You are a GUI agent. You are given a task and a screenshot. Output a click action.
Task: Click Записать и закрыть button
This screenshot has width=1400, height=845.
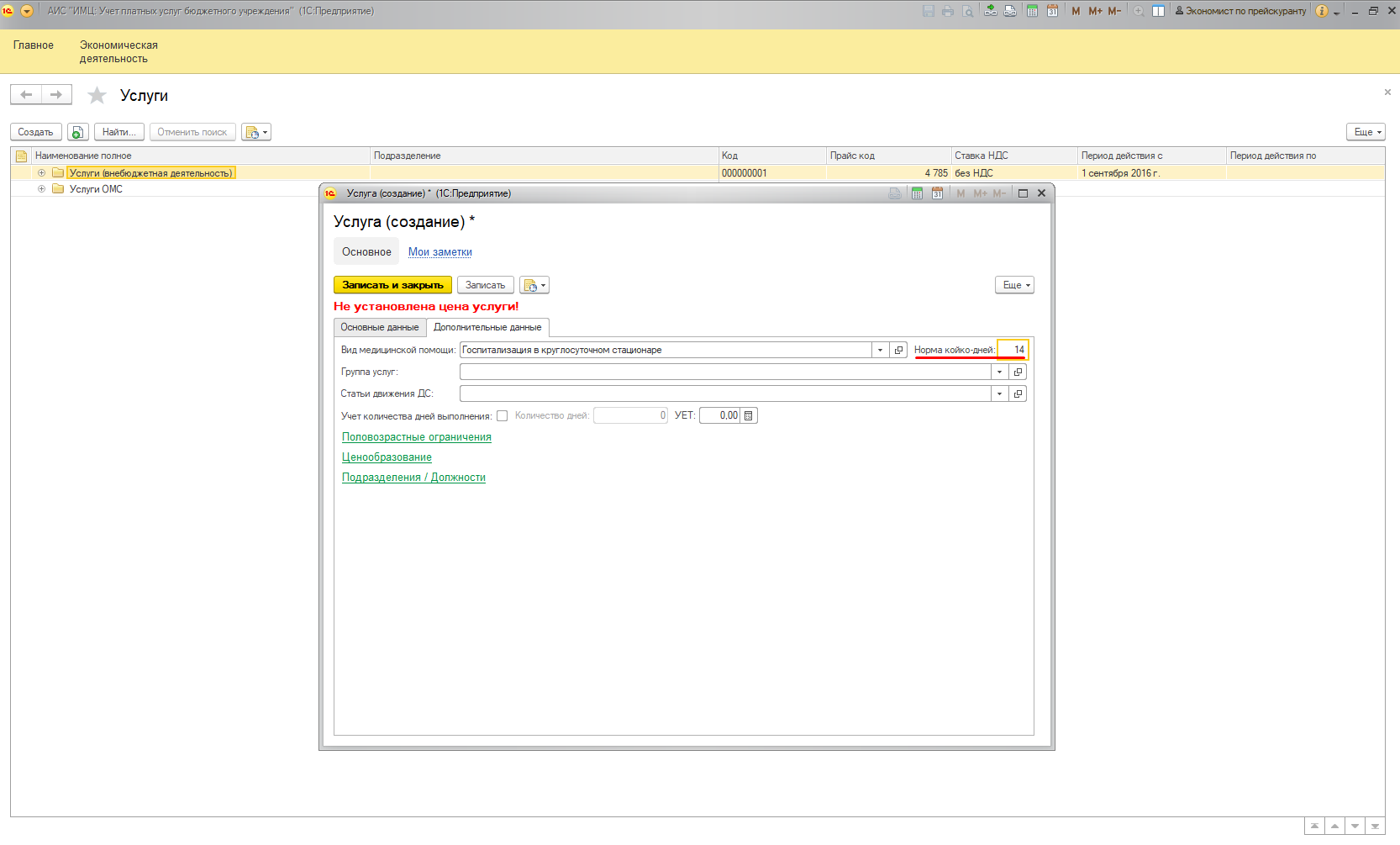click(392, 285)
